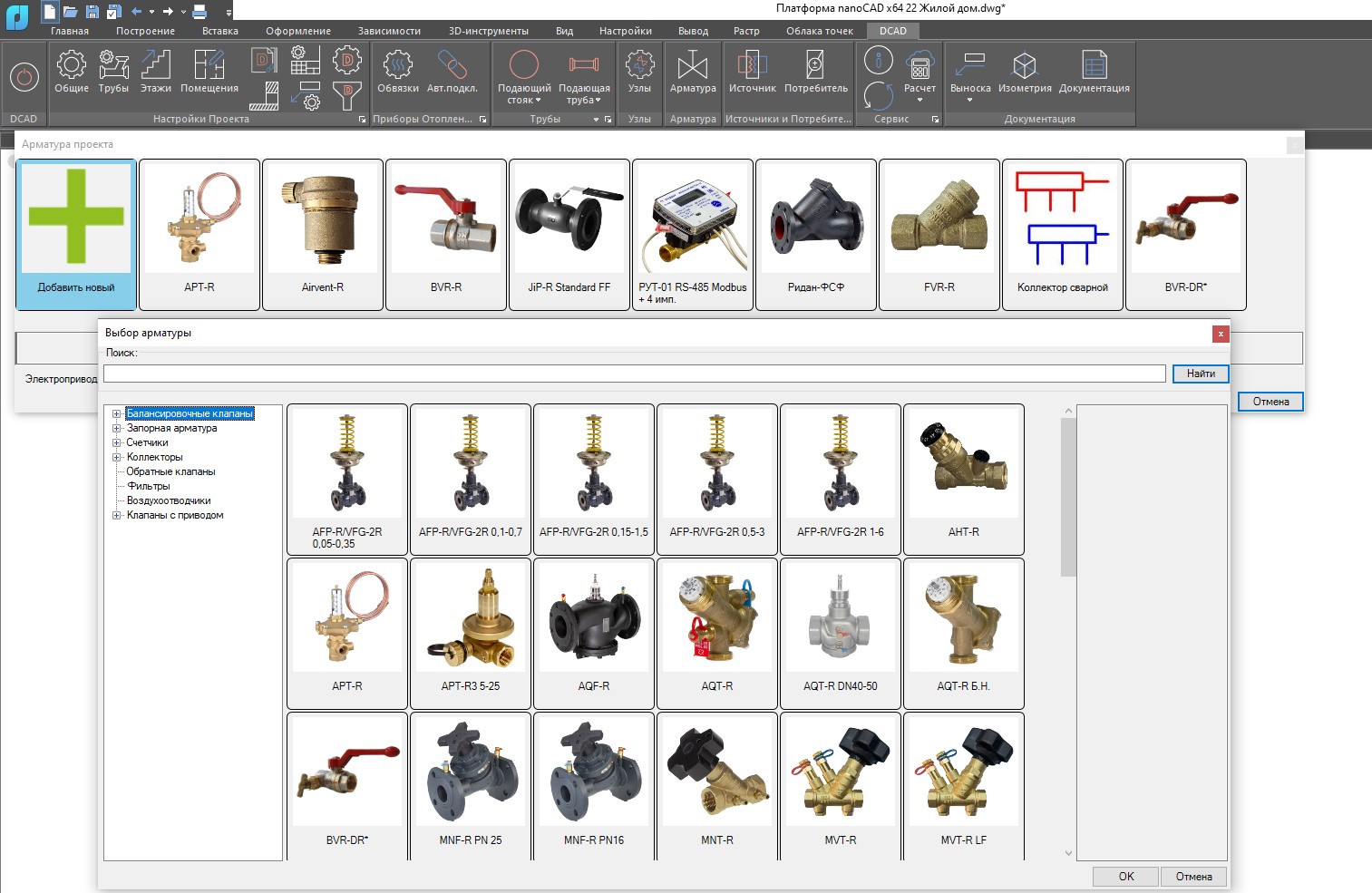Open the undo history dropdown arrow
This screenshot has height=893, width=1372.
tap(151, 12)
